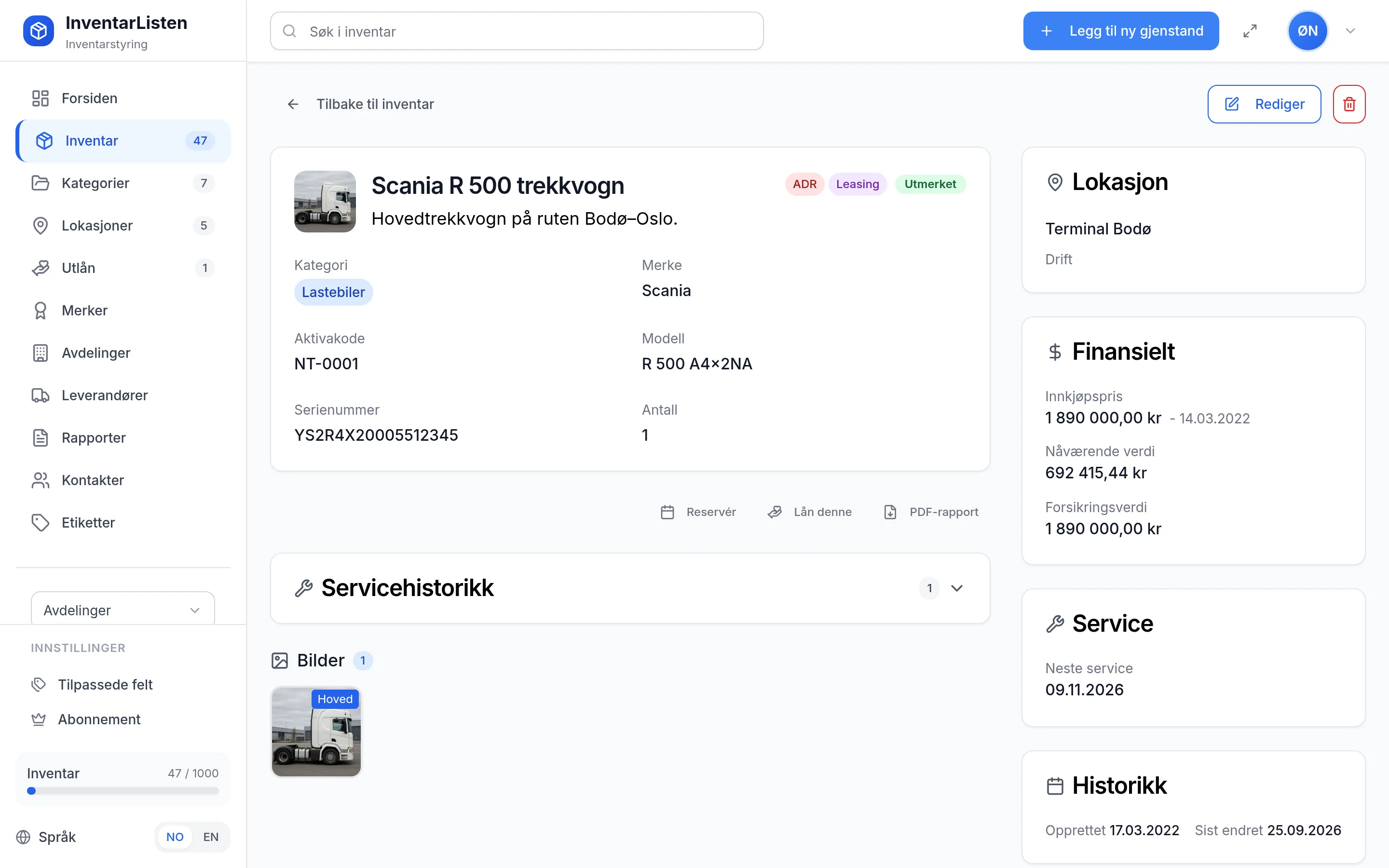Click the Avdelinger building icon
This screenshot has height=868, width=1389.
pos(40,353)
